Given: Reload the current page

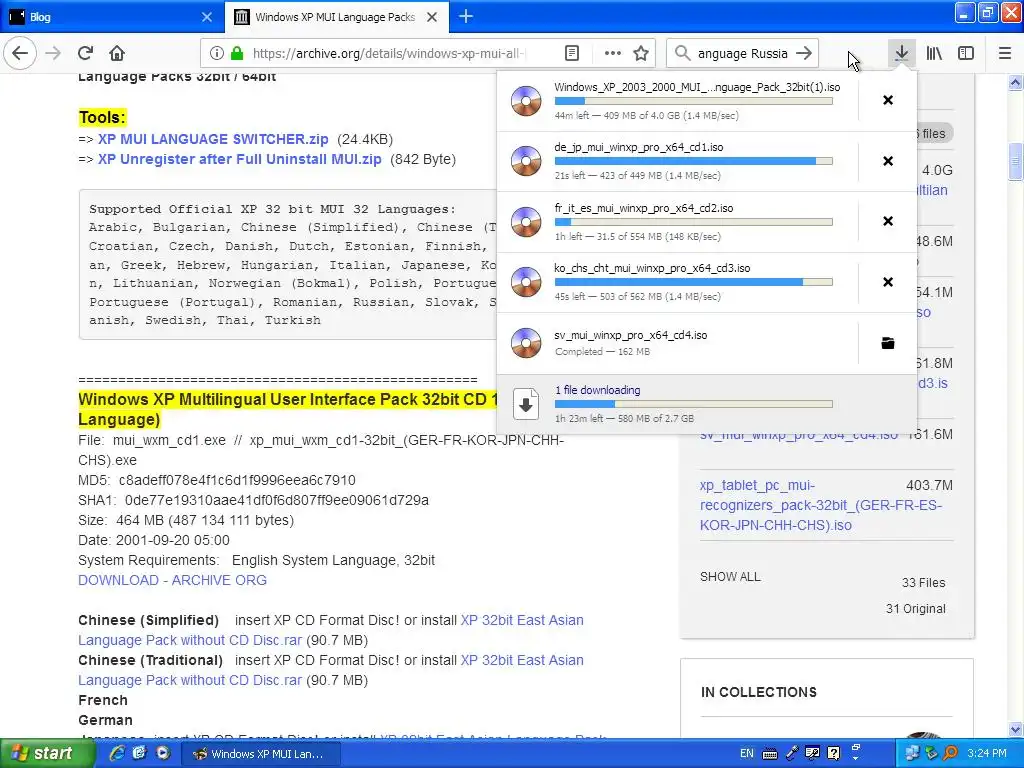Looking at the screenshot, I should [x=86, y=53].
